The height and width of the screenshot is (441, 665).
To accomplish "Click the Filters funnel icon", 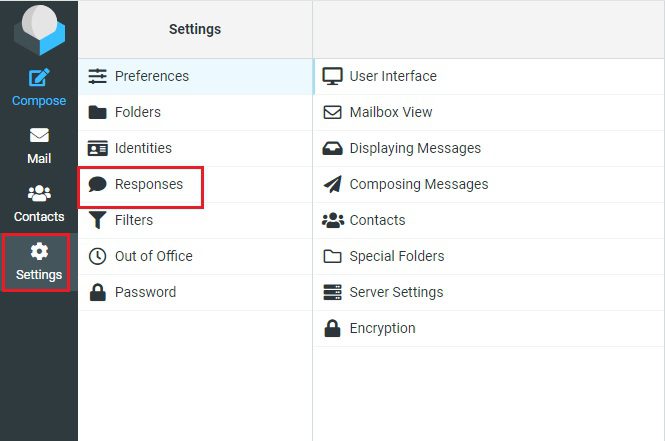I will (98, 220).
